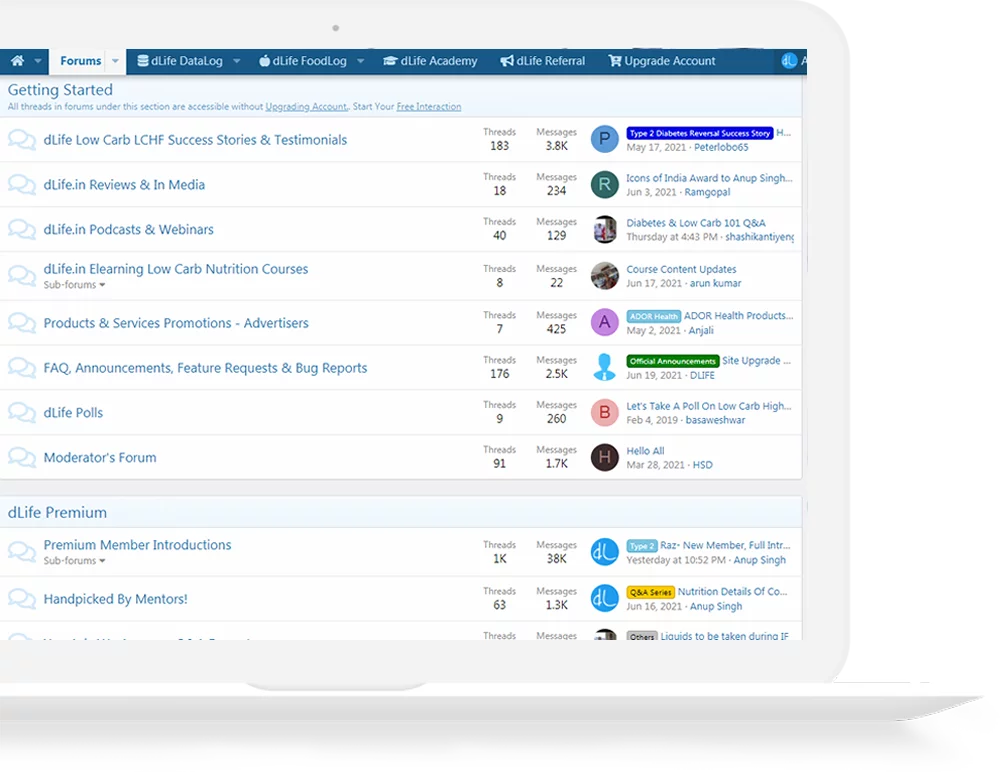Open ADOR Health Products thread
Image resolution: width=1000 pixels, height=772 pixels.
[x=739, y=316]
